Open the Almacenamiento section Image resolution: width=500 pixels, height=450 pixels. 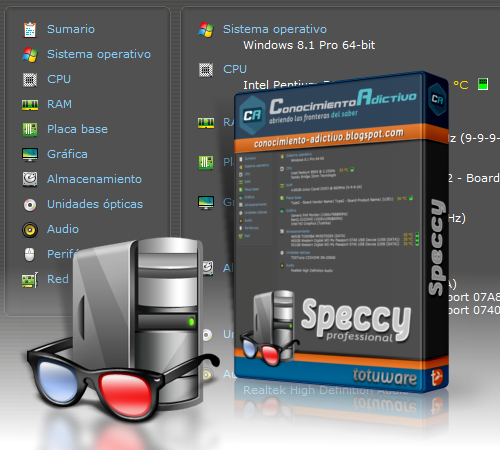pyautogui.click(x=94, y=179)
